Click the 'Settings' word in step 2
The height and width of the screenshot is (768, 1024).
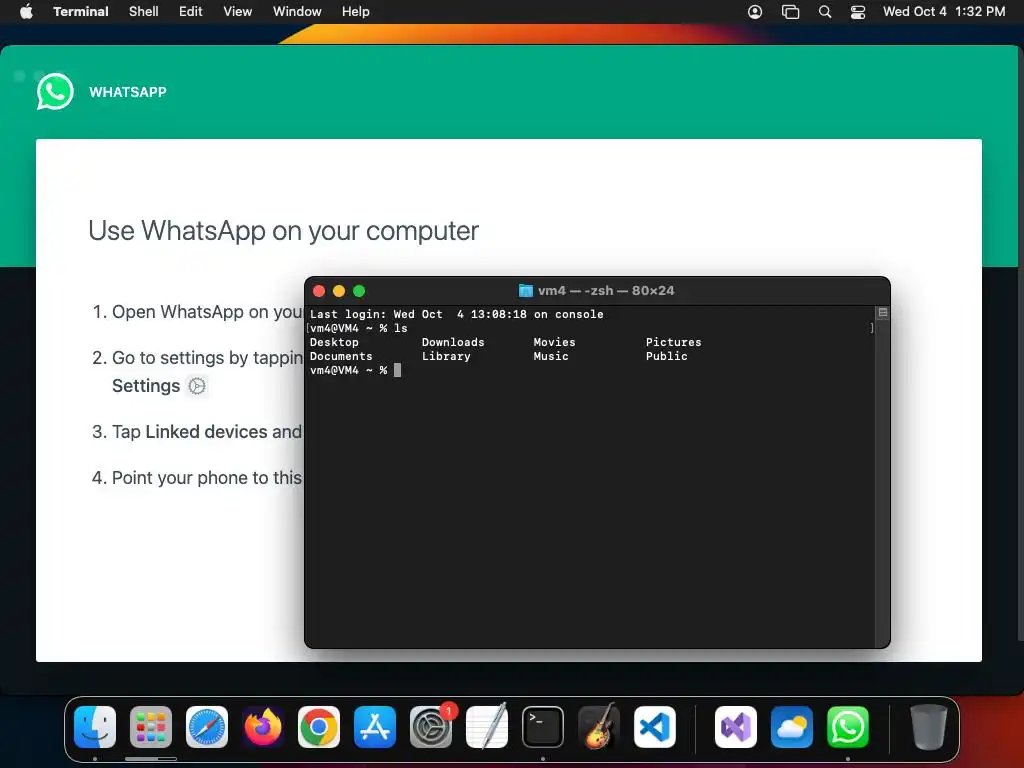pos(146,386)
